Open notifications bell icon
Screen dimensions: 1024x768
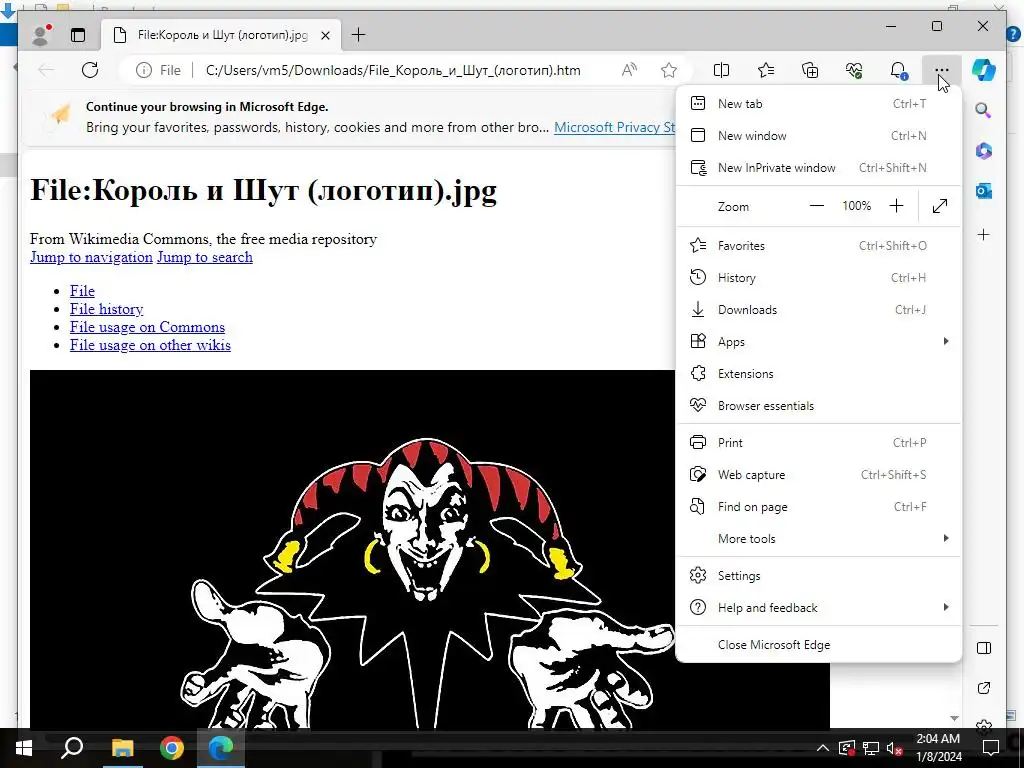pyautogui.click(x=899, y=70)
